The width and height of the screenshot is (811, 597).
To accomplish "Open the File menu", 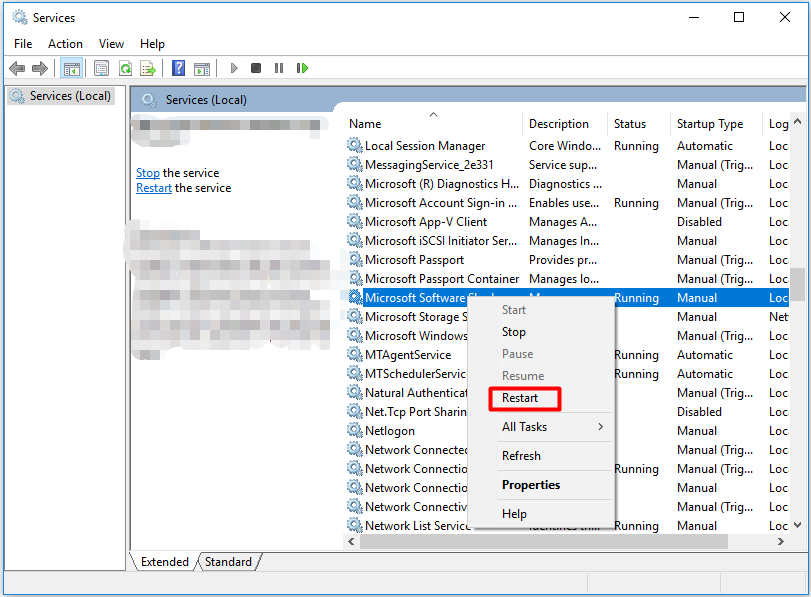I will (x=23, y=44).
